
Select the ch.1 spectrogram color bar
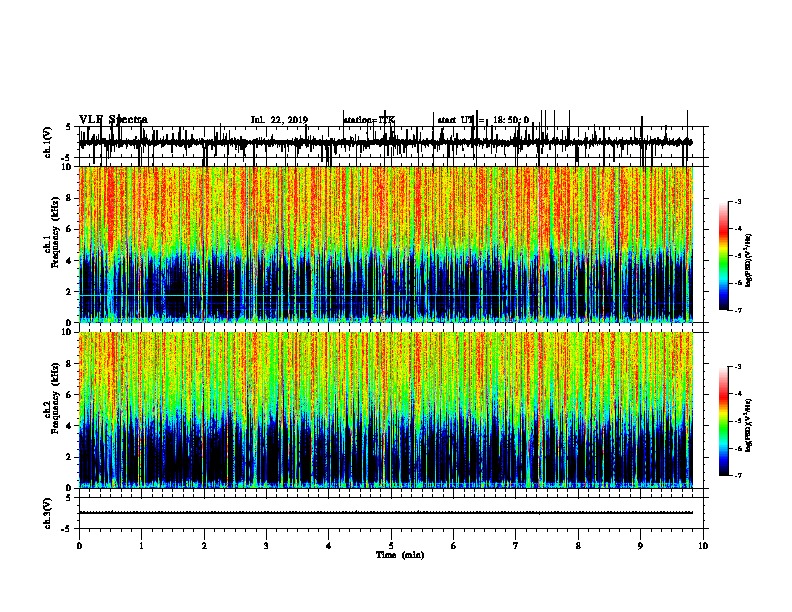pyautogui.click(x=724, y=256)
